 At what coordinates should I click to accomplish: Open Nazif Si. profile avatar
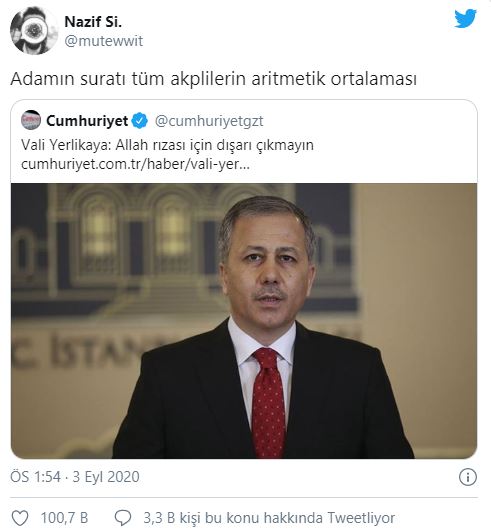[x=34, y=31]
